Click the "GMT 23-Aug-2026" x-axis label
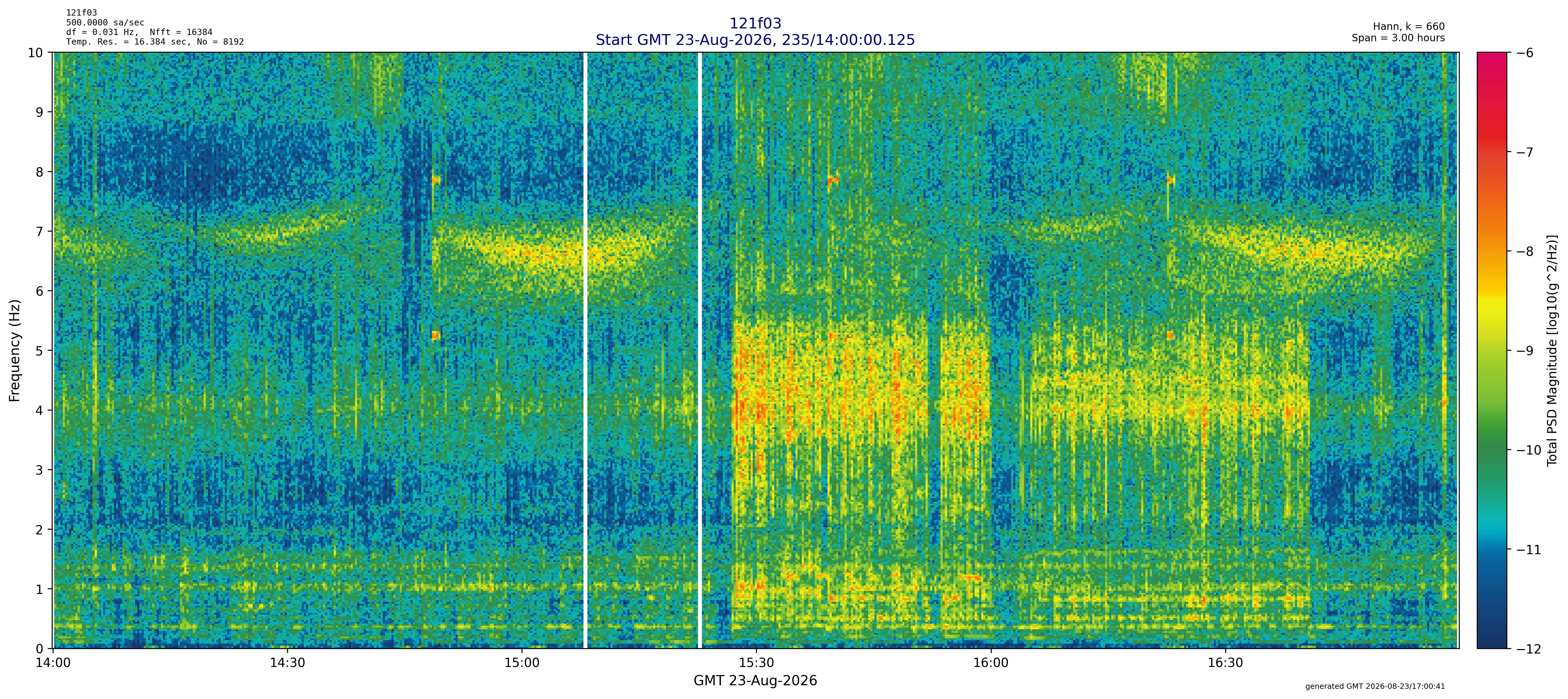Screen dimensions: 1568x699 point(755,681)
